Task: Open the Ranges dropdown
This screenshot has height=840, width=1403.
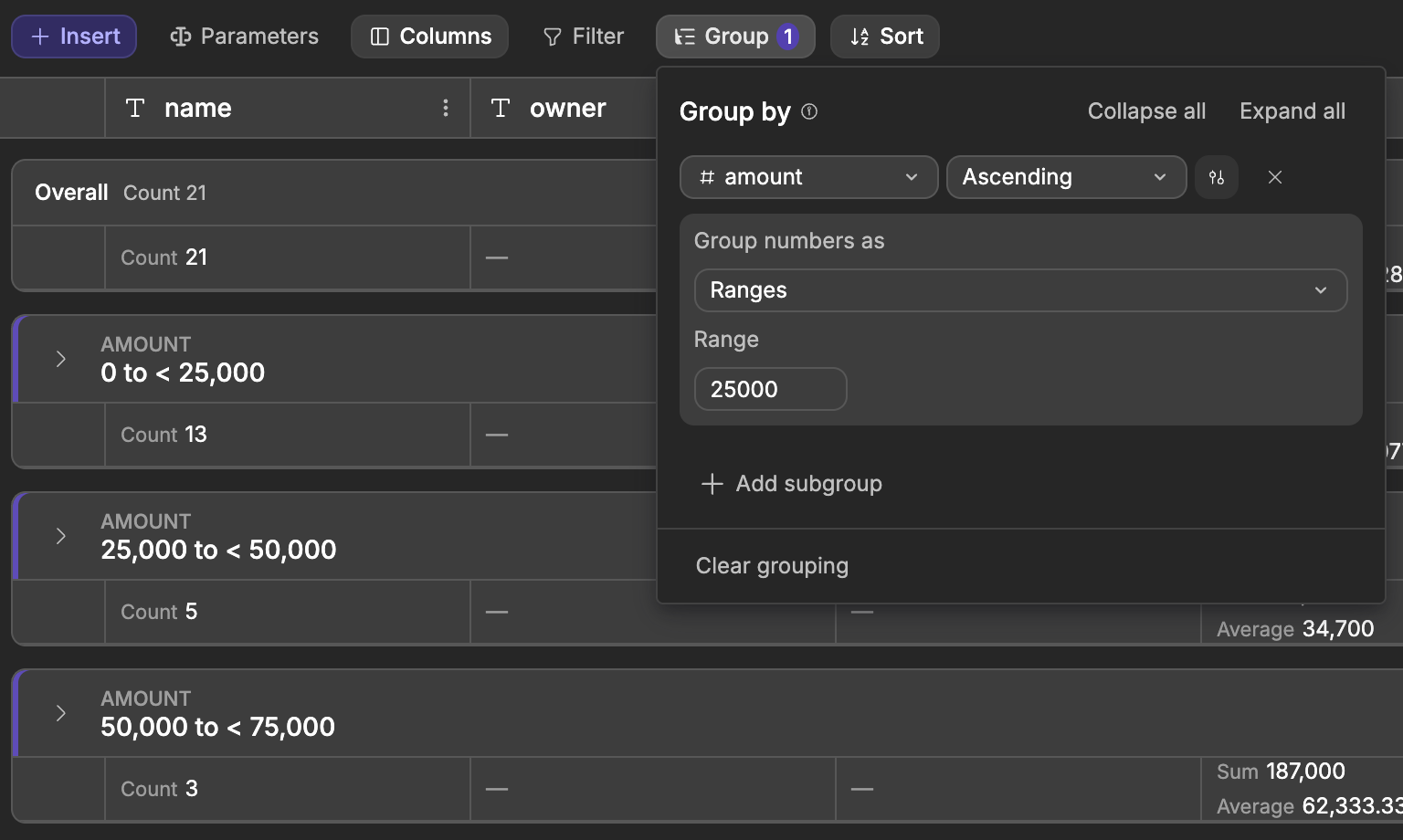Action: pos(1020,290)
